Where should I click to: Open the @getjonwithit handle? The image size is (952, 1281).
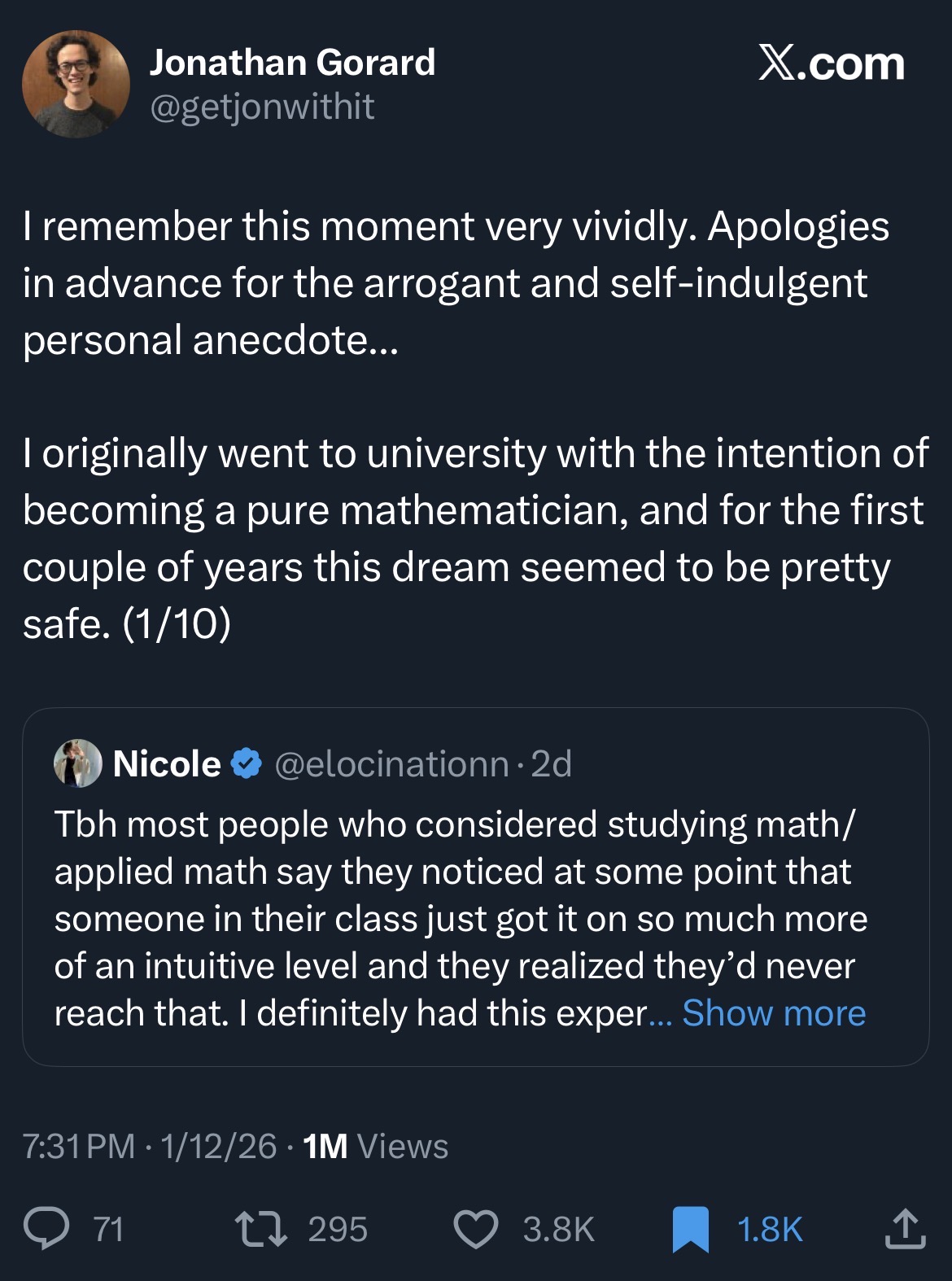click(x=262, y=107)
